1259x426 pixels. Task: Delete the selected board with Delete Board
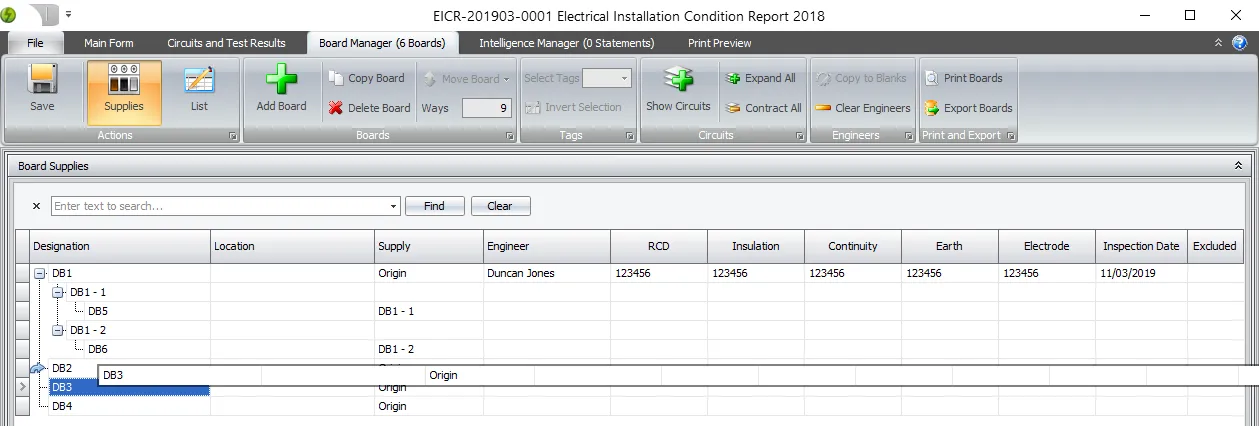coord(336,108)
